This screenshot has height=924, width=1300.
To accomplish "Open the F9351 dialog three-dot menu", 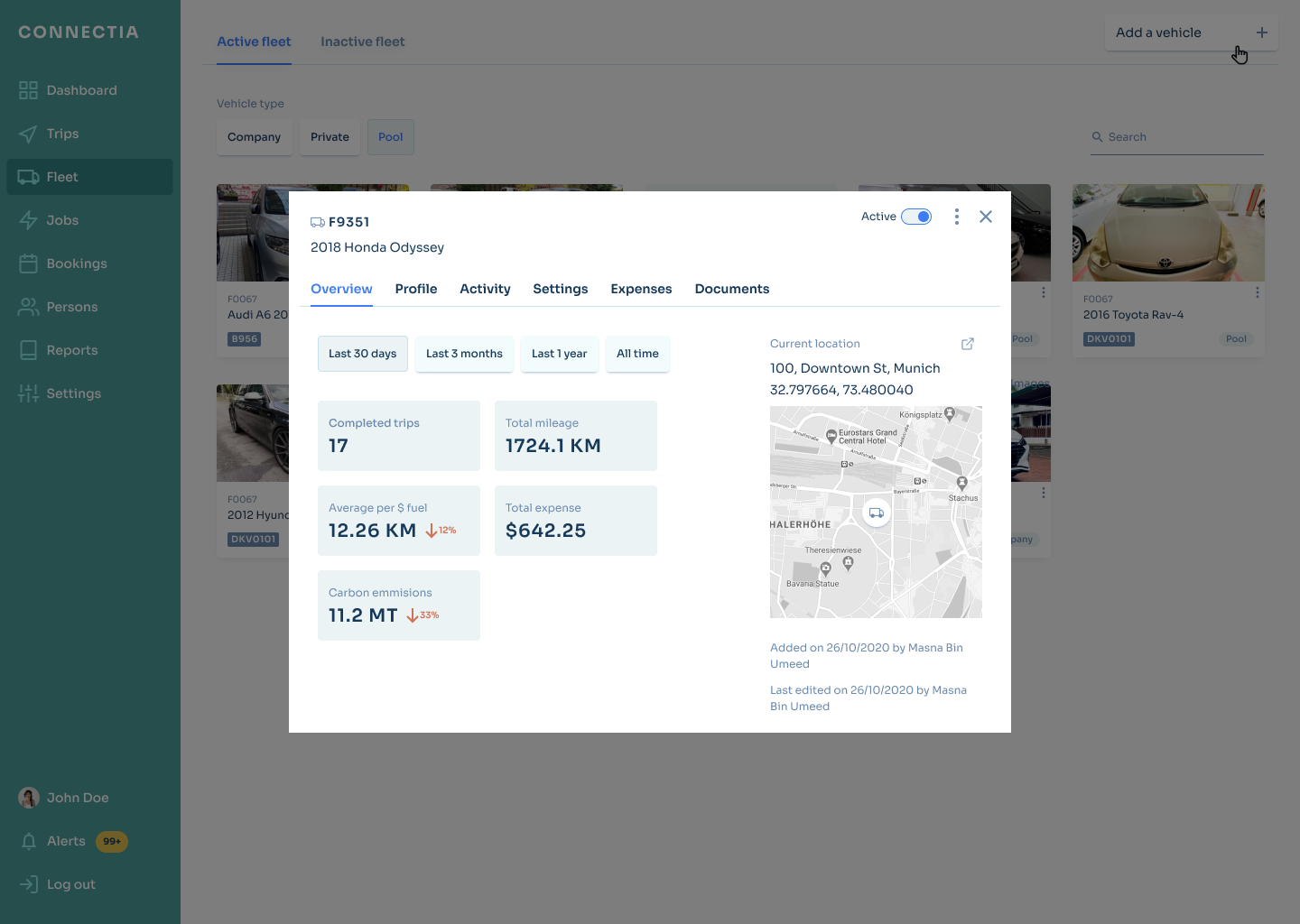I will [x=957, y=217].
